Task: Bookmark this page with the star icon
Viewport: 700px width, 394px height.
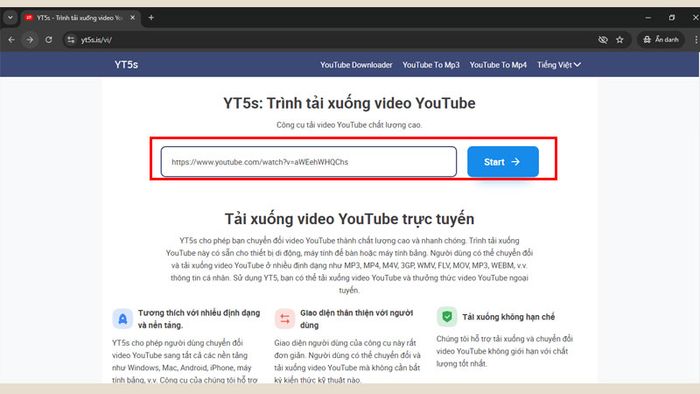Action: [x=620, y=40]
